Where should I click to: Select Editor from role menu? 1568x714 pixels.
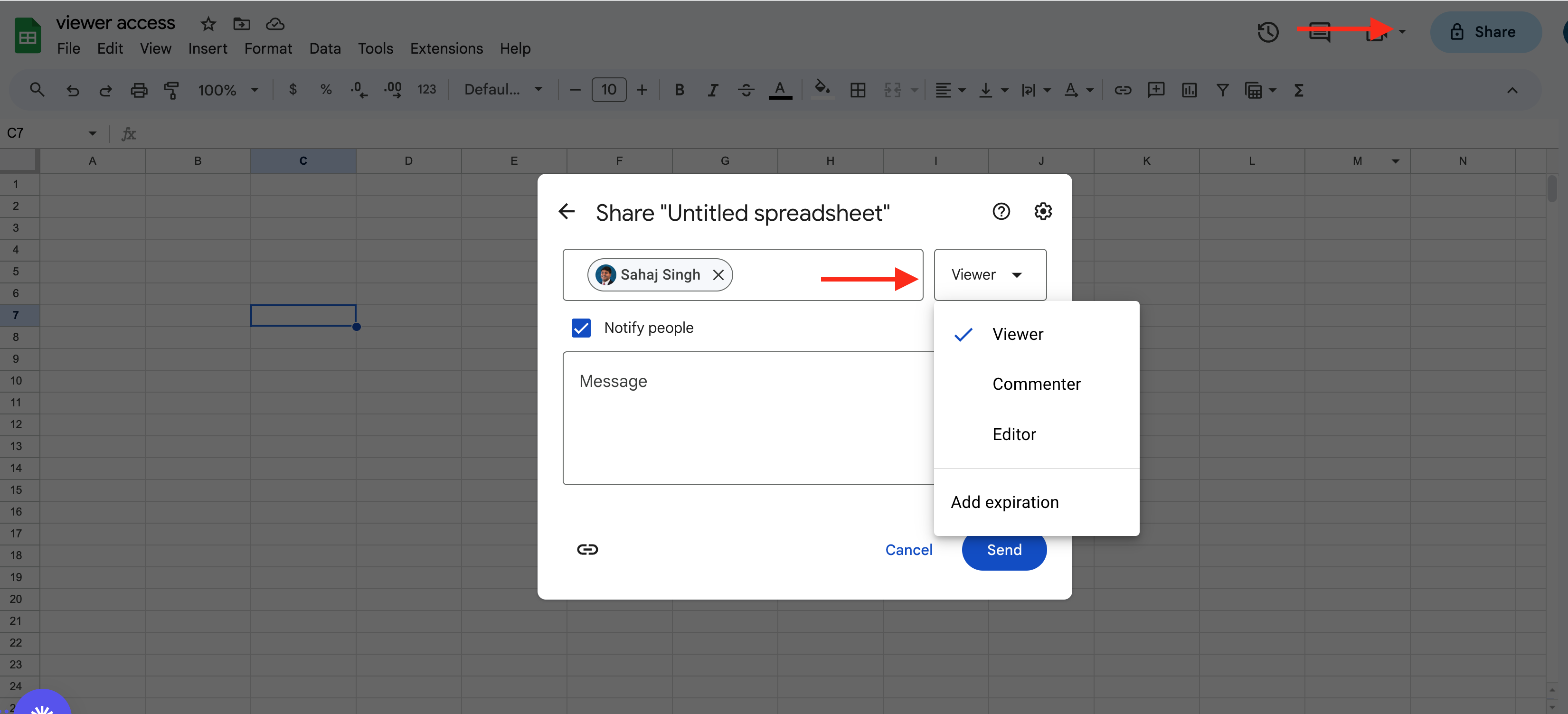pos(1036,434)
